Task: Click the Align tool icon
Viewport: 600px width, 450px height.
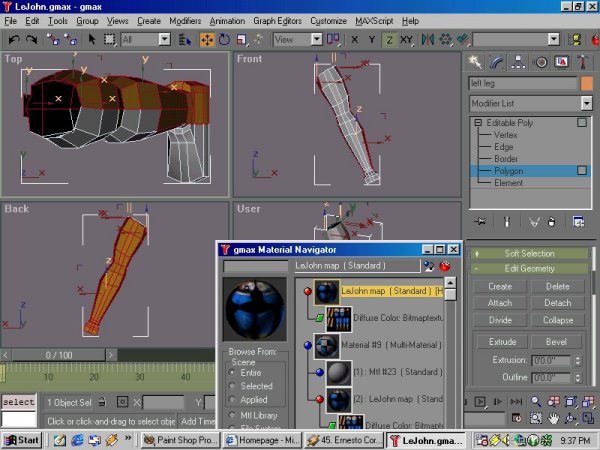Action: 463,39
